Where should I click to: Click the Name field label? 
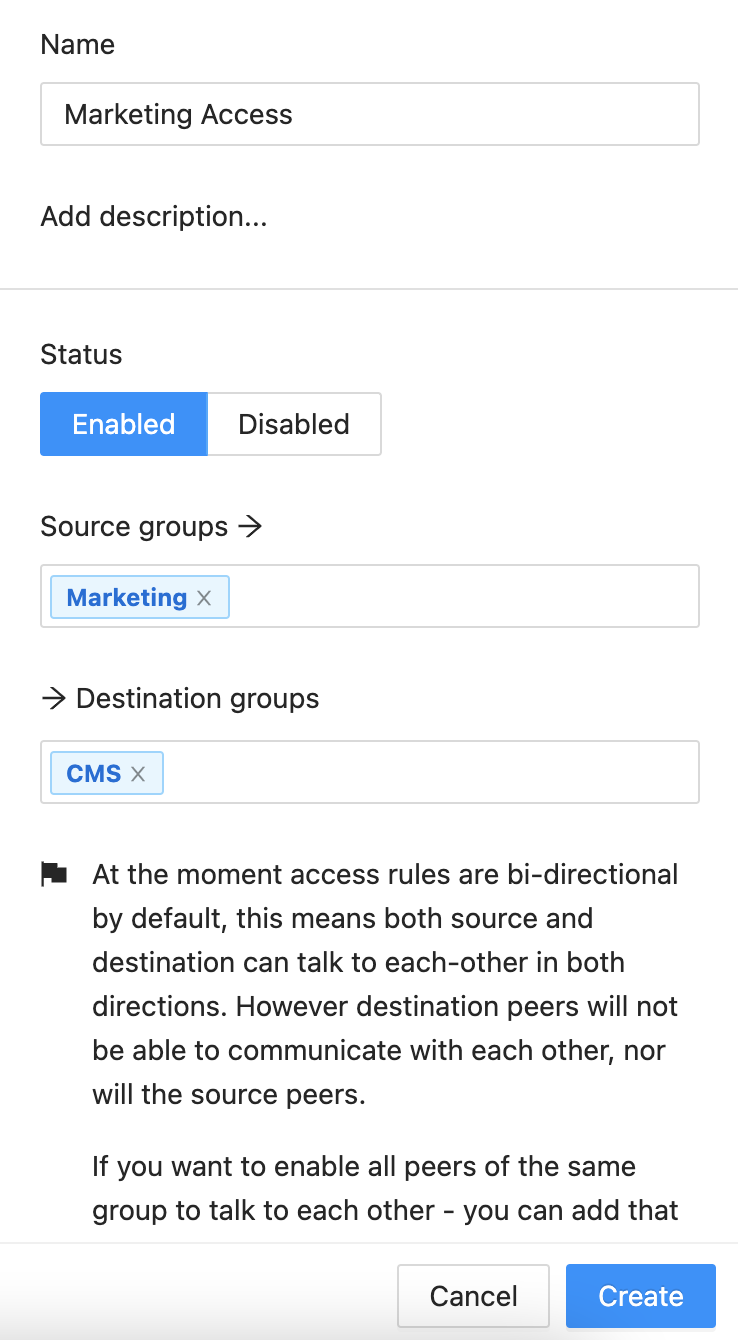(77, 45)
